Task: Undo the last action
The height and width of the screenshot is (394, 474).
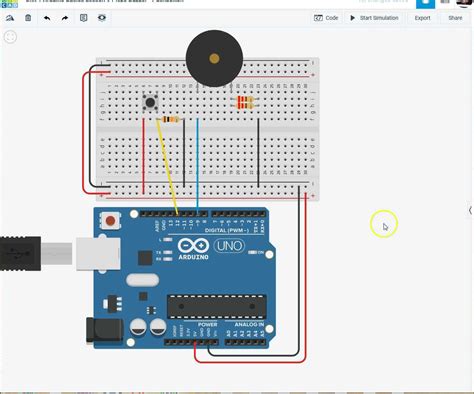Action: click(47, 18)
